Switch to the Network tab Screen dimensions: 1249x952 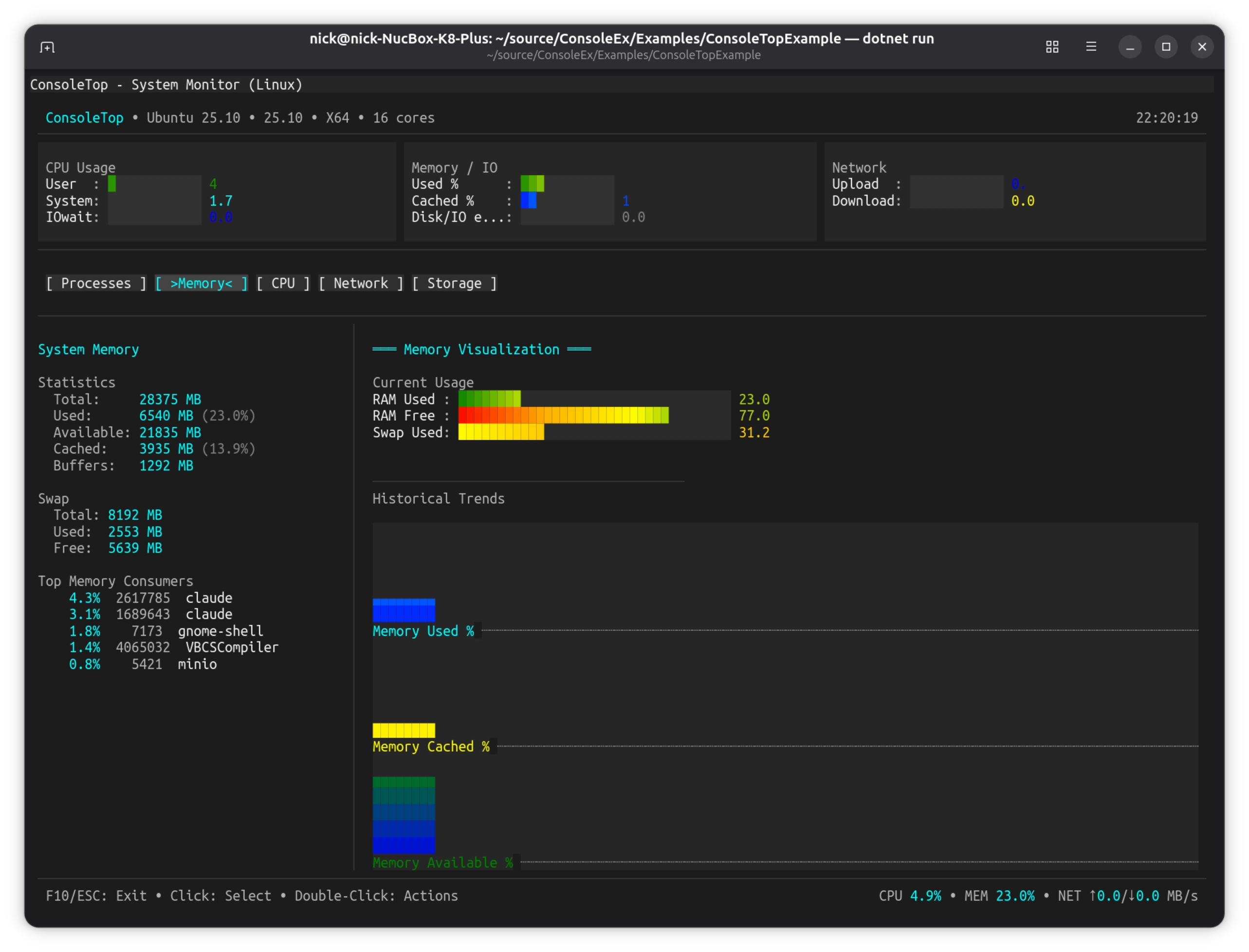[x=360, y=283]
